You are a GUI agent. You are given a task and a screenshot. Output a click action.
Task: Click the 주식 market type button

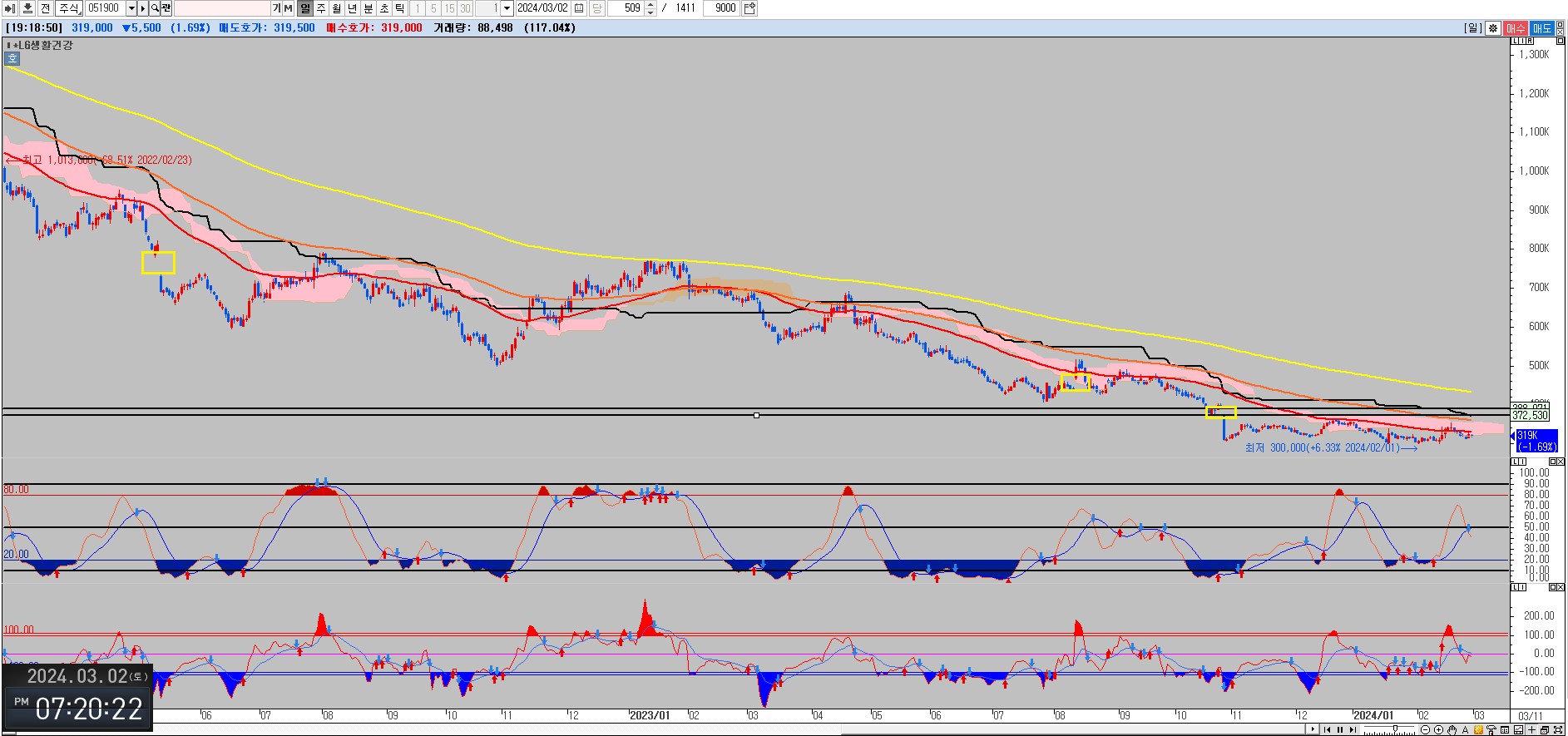[x=68, y=8]
